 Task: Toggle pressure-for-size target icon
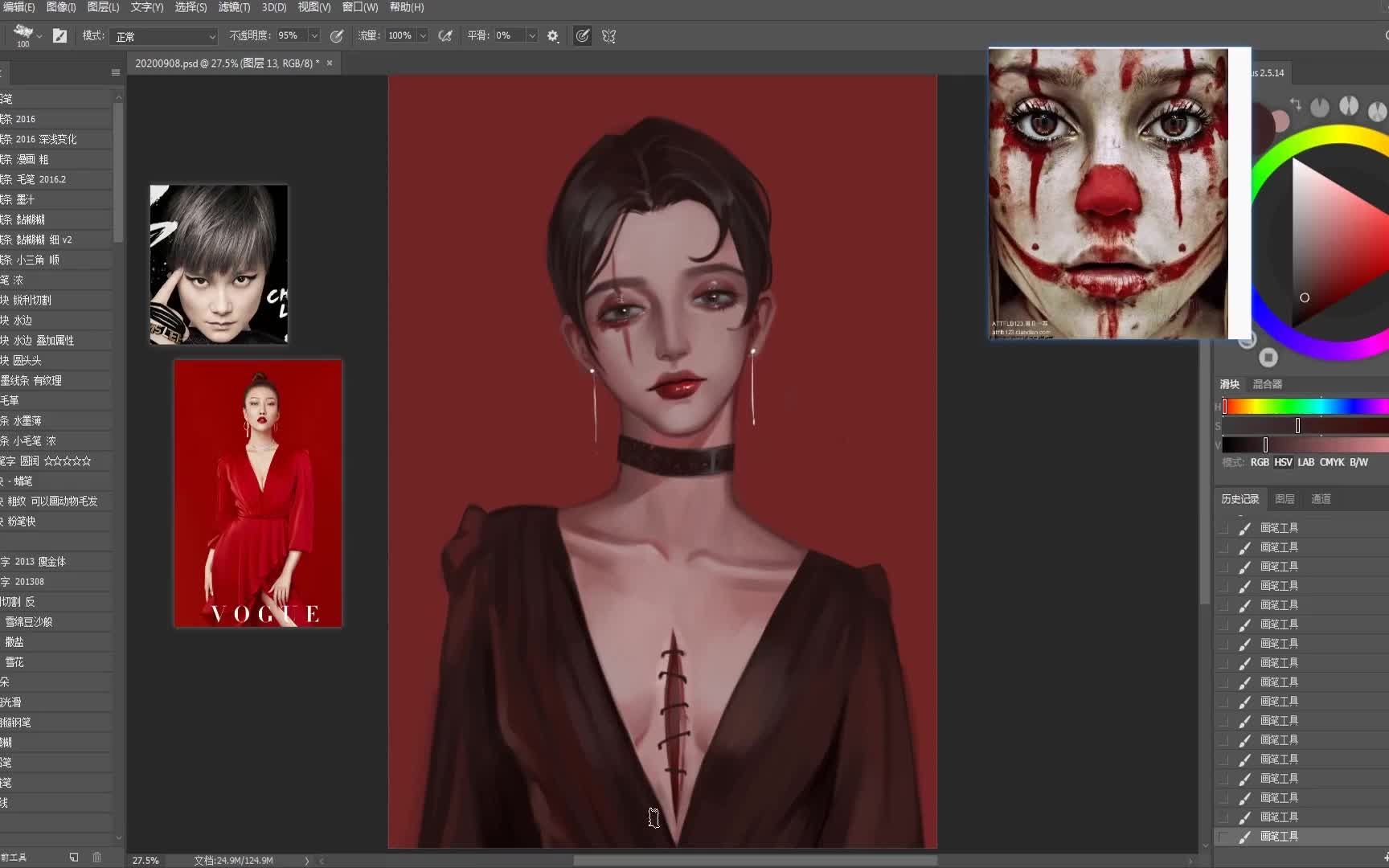(583, 35)
